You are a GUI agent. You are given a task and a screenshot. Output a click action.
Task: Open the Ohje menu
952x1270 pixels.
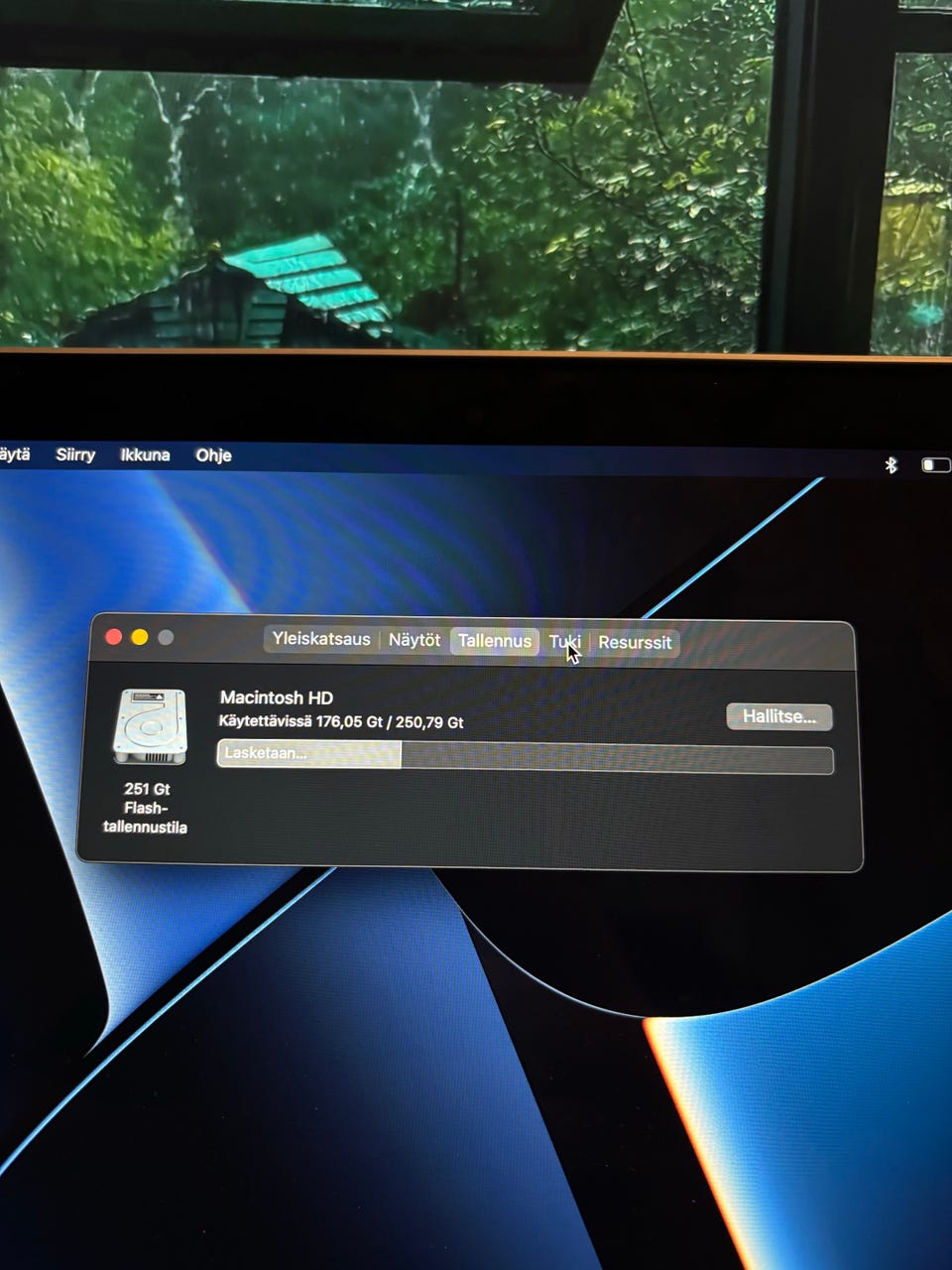click(213, 455)
